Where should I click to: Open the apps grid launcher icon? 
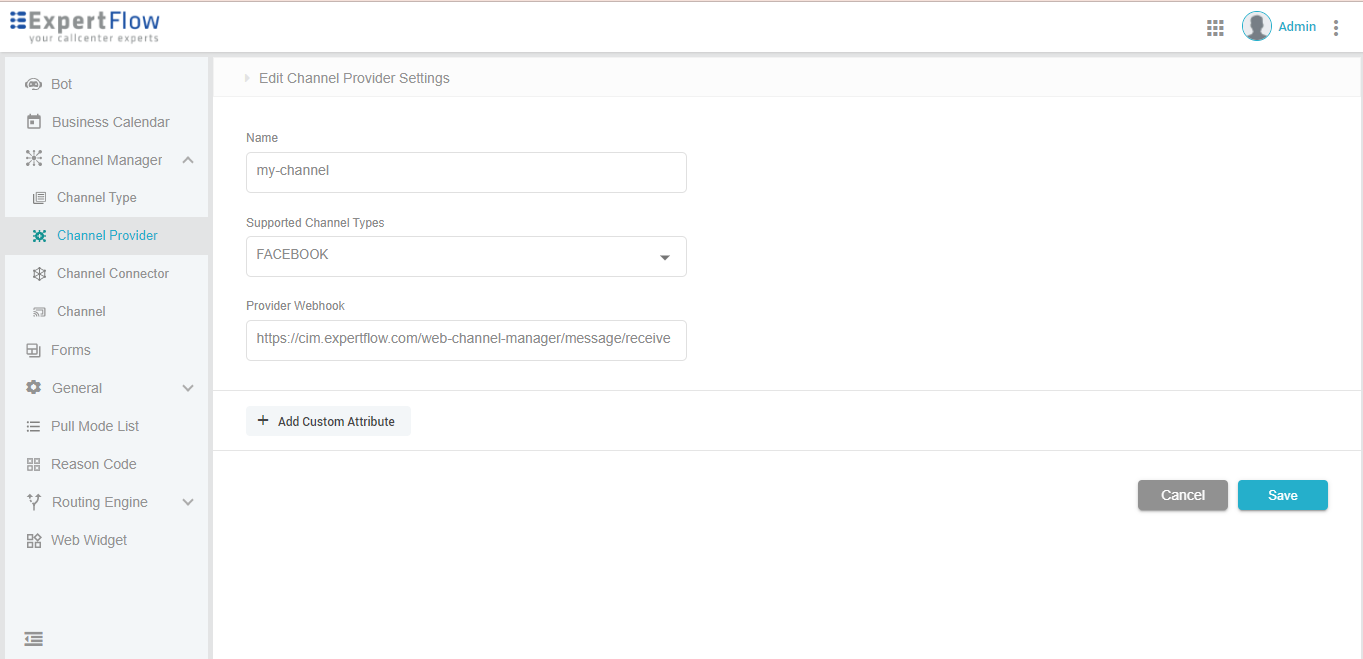click(x=1215, y=27)
